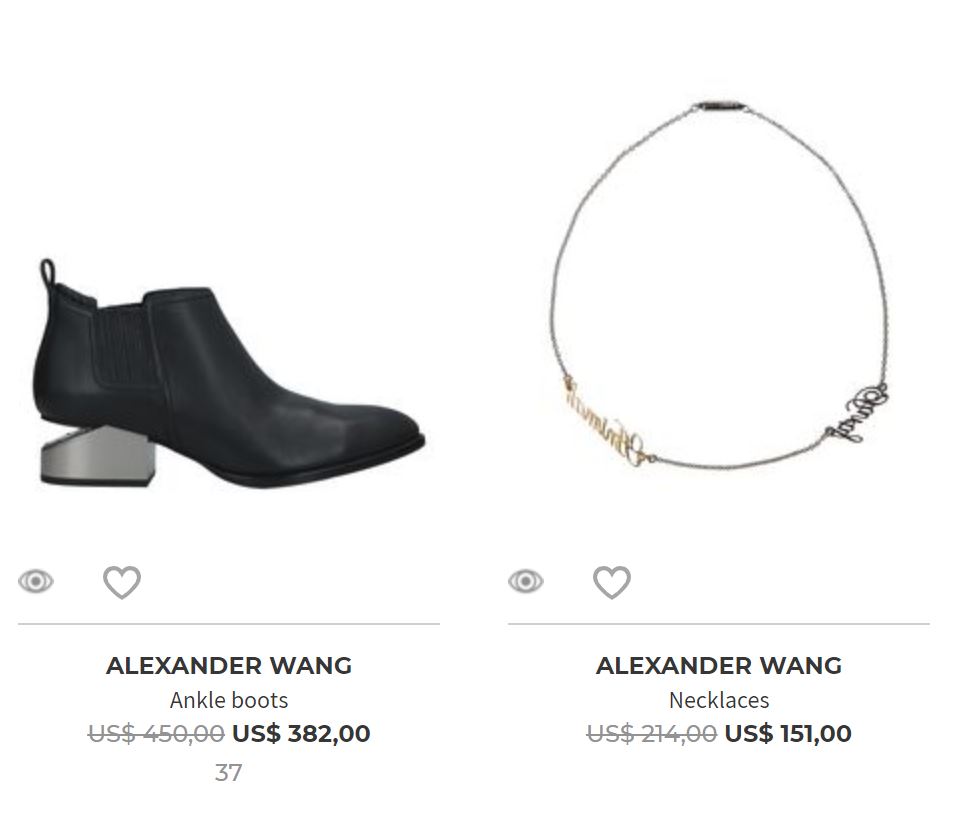
Task: Click the boot's heel pull tab
Action: point(48,272)
